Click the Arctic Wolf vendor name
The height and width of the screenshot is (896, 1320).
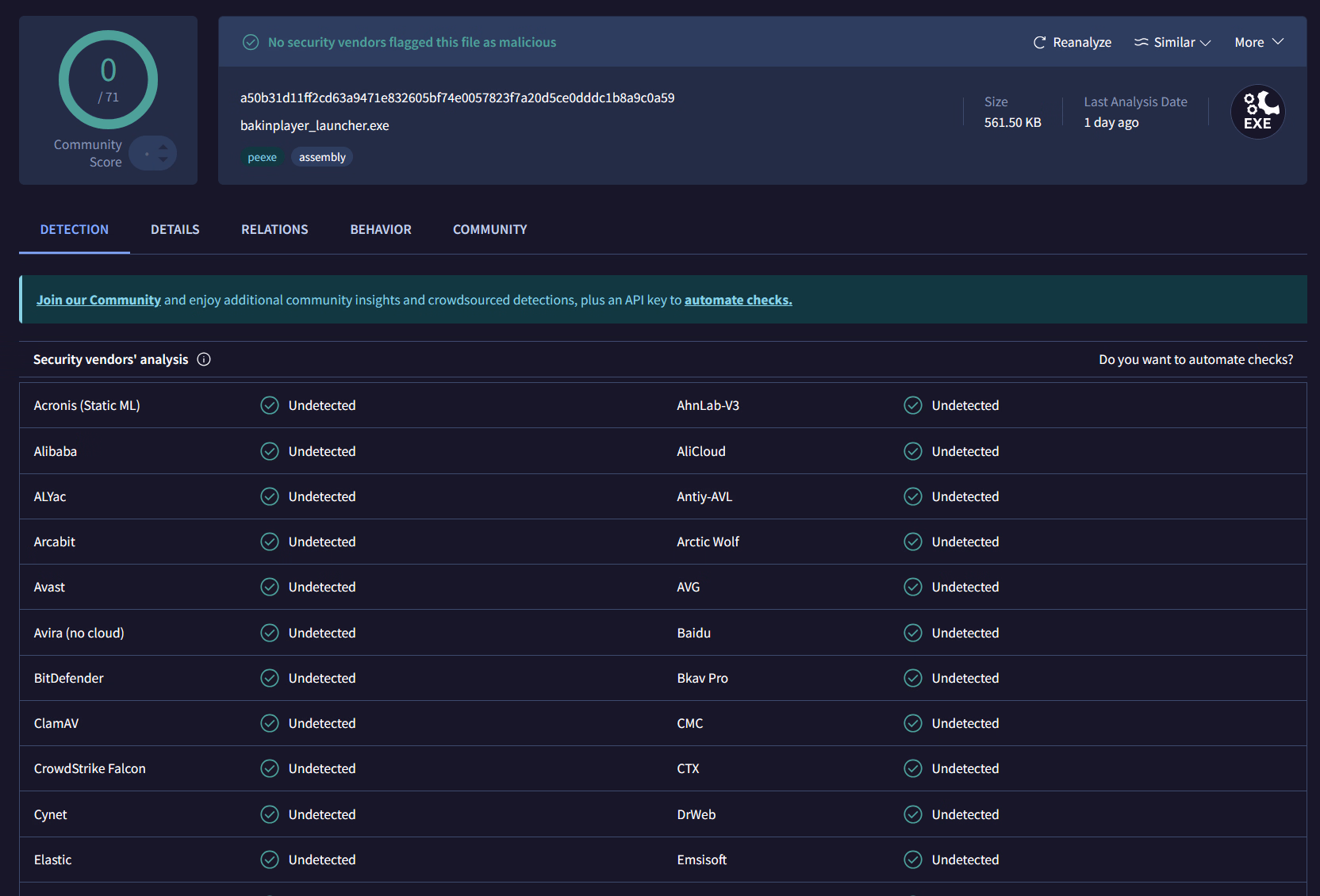coord(708,542)
